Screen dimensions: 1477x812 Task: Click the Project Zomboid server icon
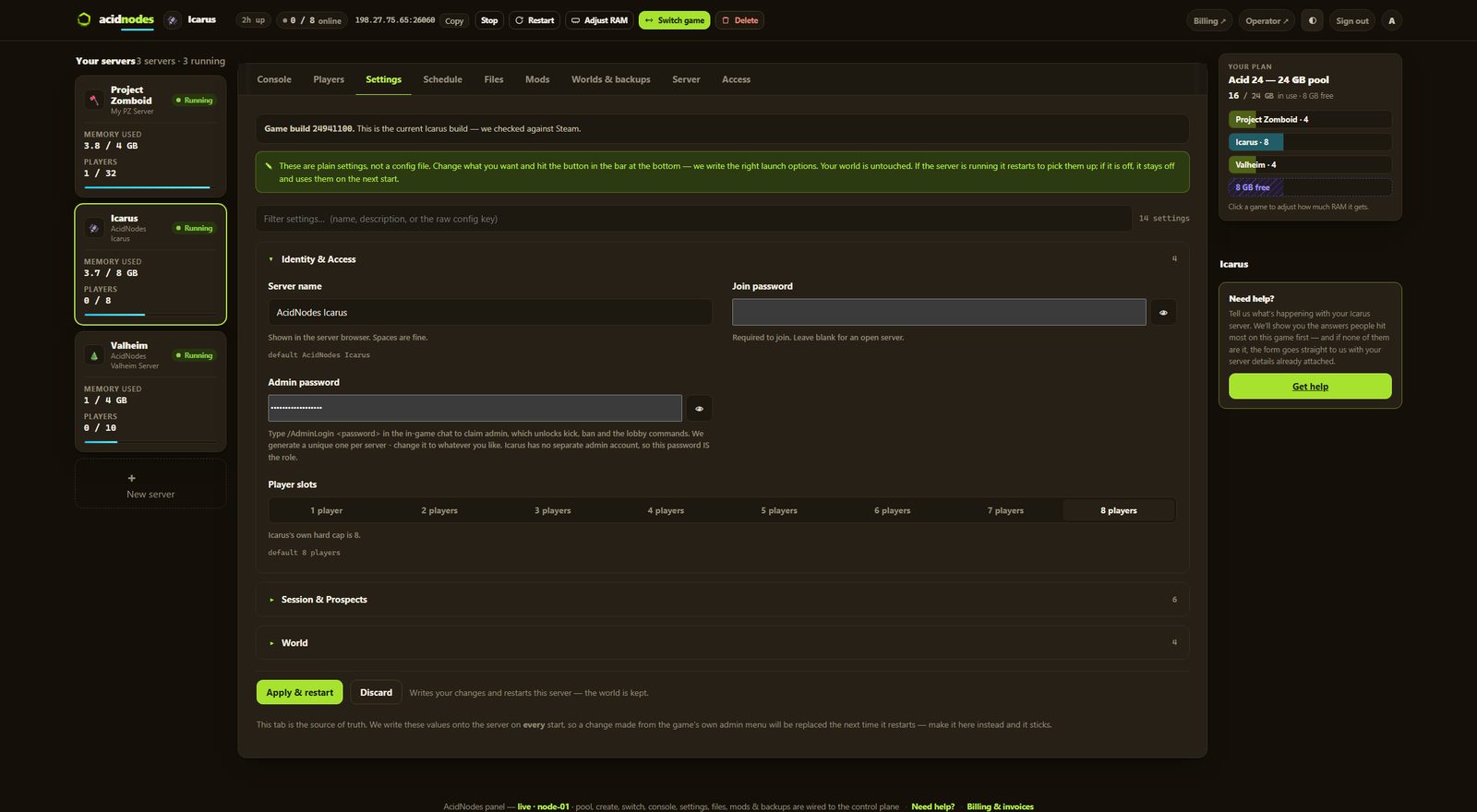pyautogui.click(x=94, y=100)
